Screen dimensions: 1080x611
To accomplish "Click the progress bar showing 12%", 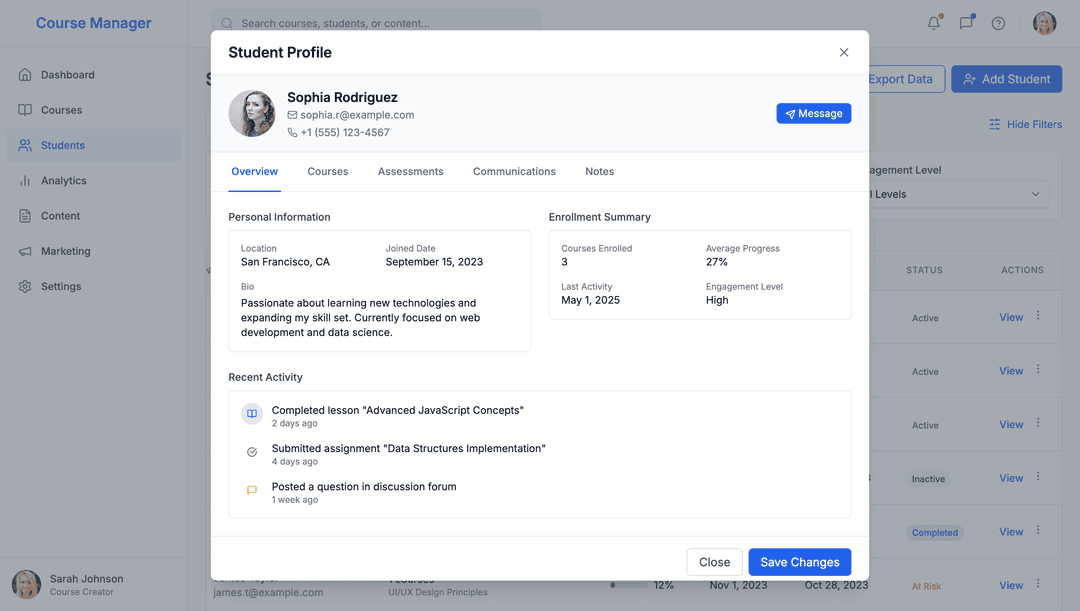I will pyautogui.click(x=628, y=585).
